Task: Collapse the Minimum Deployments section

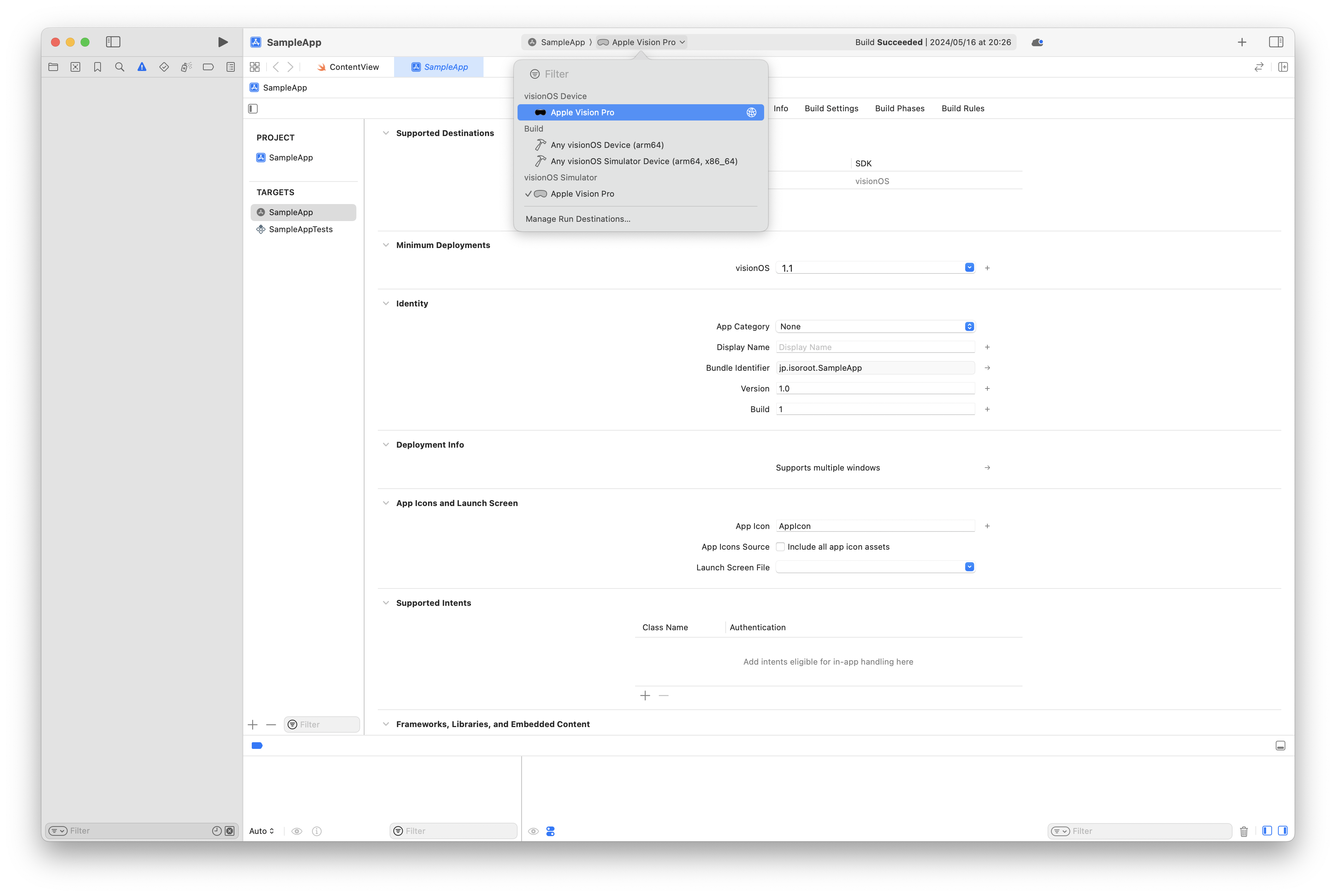Action: pyautogui.click(x=386, y=245)
